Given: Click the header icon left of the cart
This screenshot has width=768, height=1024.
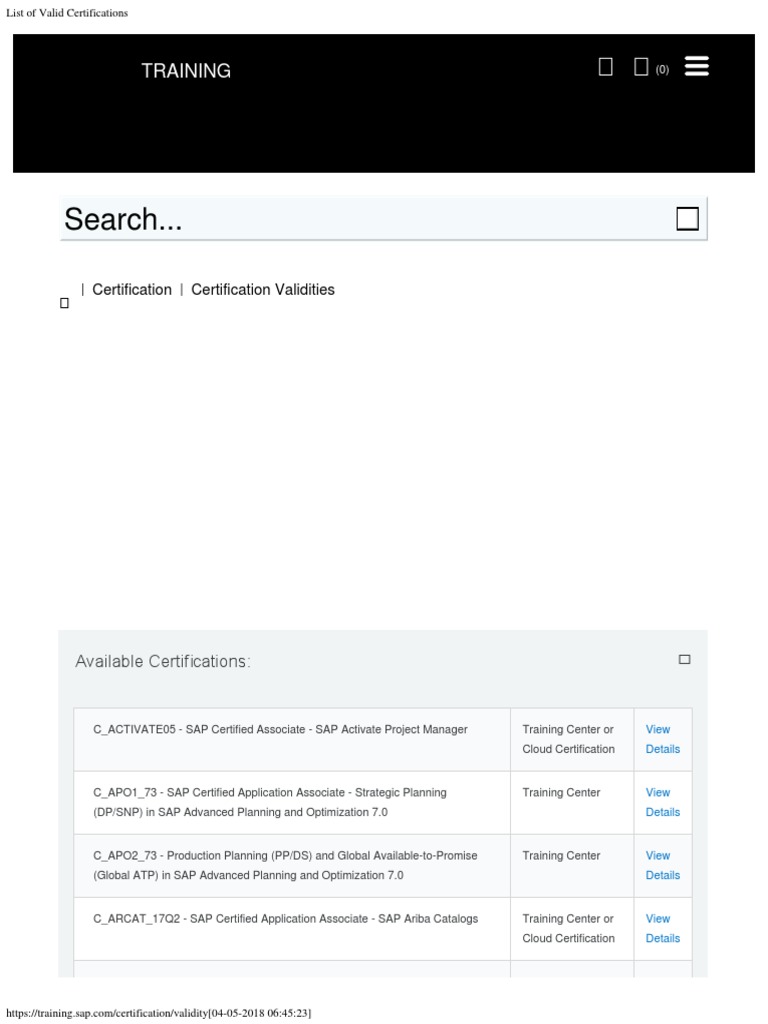Looking at the screenshot, I should [x=605, y=67].
